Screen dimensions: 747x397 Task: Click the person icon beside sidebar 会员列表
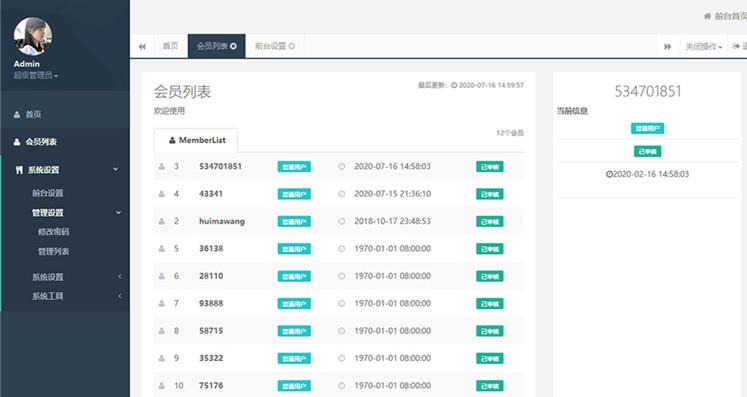17,142
